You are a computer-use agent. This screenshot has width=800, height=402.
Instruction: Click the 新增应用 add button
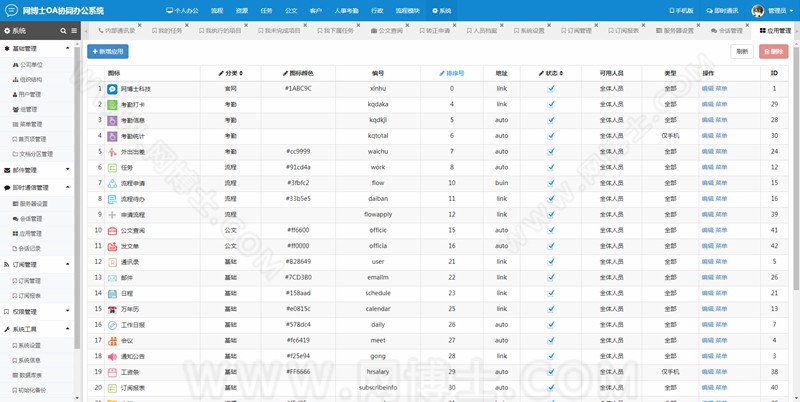tap(108, 52)
